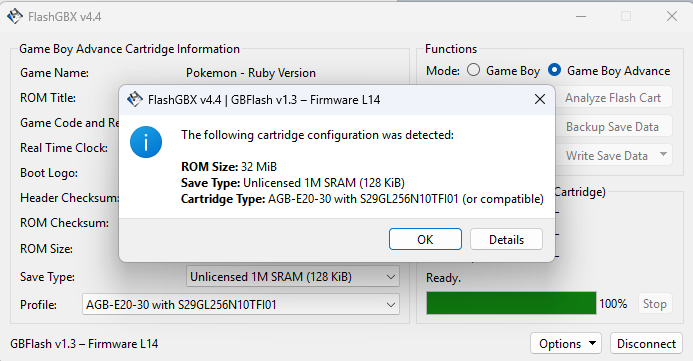Close the FlashGBX main window

coord(672,16)
